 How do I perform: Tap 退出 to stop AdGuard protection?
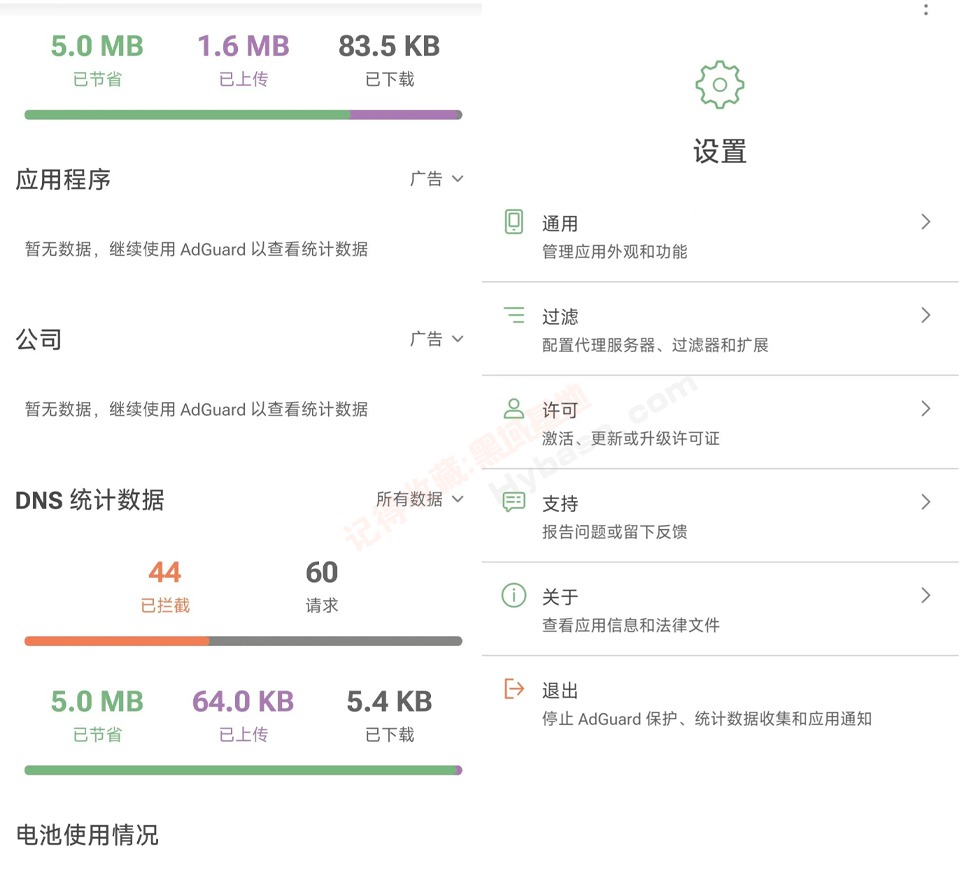560,691
